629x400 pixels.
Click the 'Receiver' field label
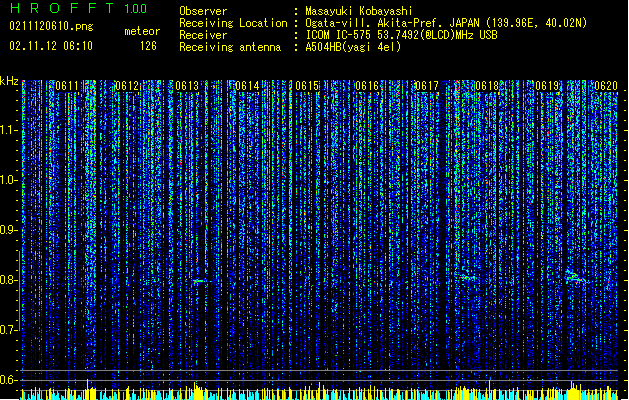pyautogui.click(x=203, y=35)
